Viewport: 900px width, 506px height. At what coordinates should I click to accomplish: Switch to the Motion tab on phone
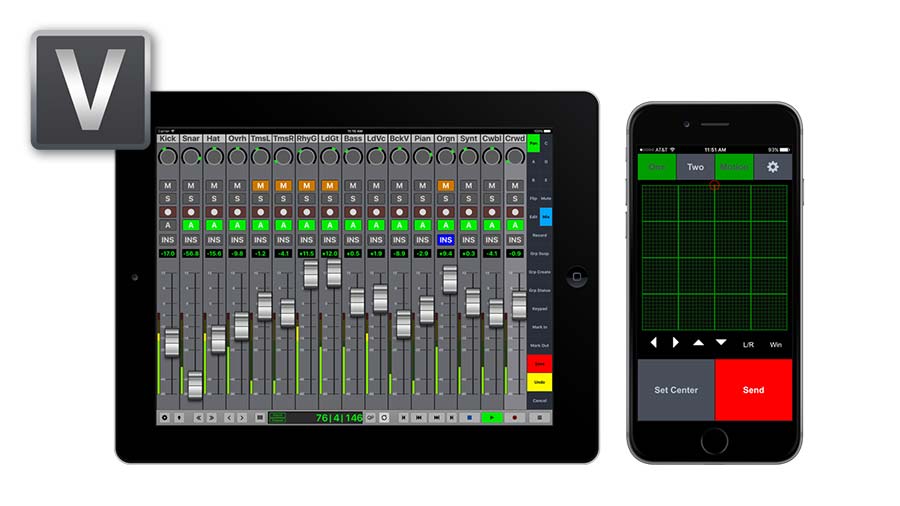click(734, 167)
